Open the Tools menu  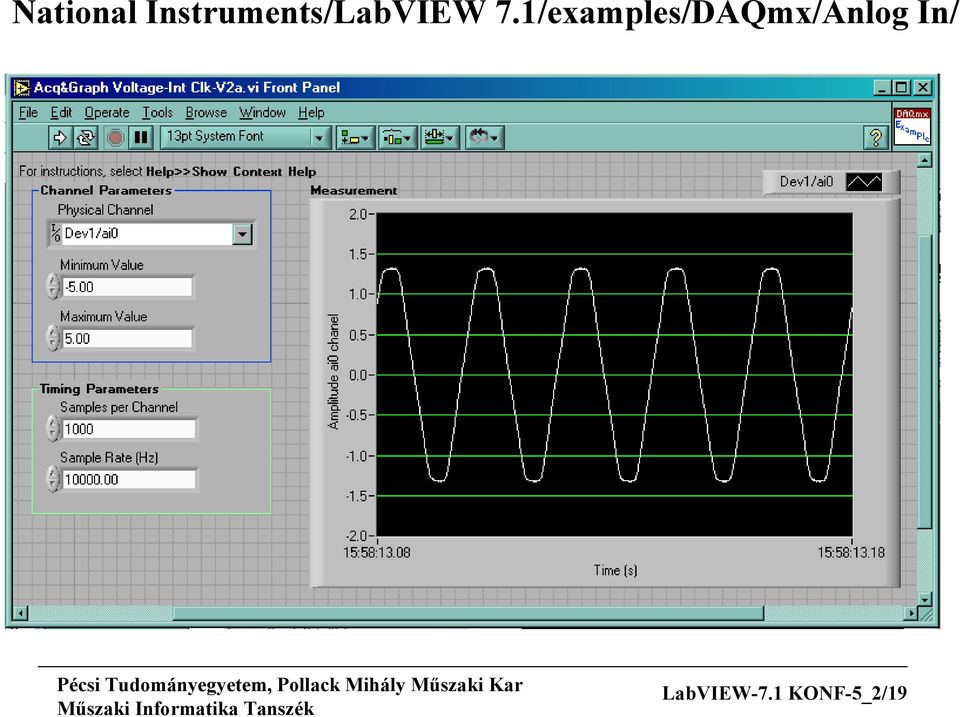(157, 113)
